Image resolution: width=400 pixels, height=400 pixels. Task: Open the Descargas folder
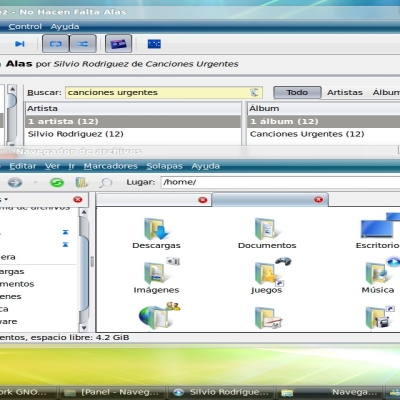pyautogui.click(x=156, y=233)
